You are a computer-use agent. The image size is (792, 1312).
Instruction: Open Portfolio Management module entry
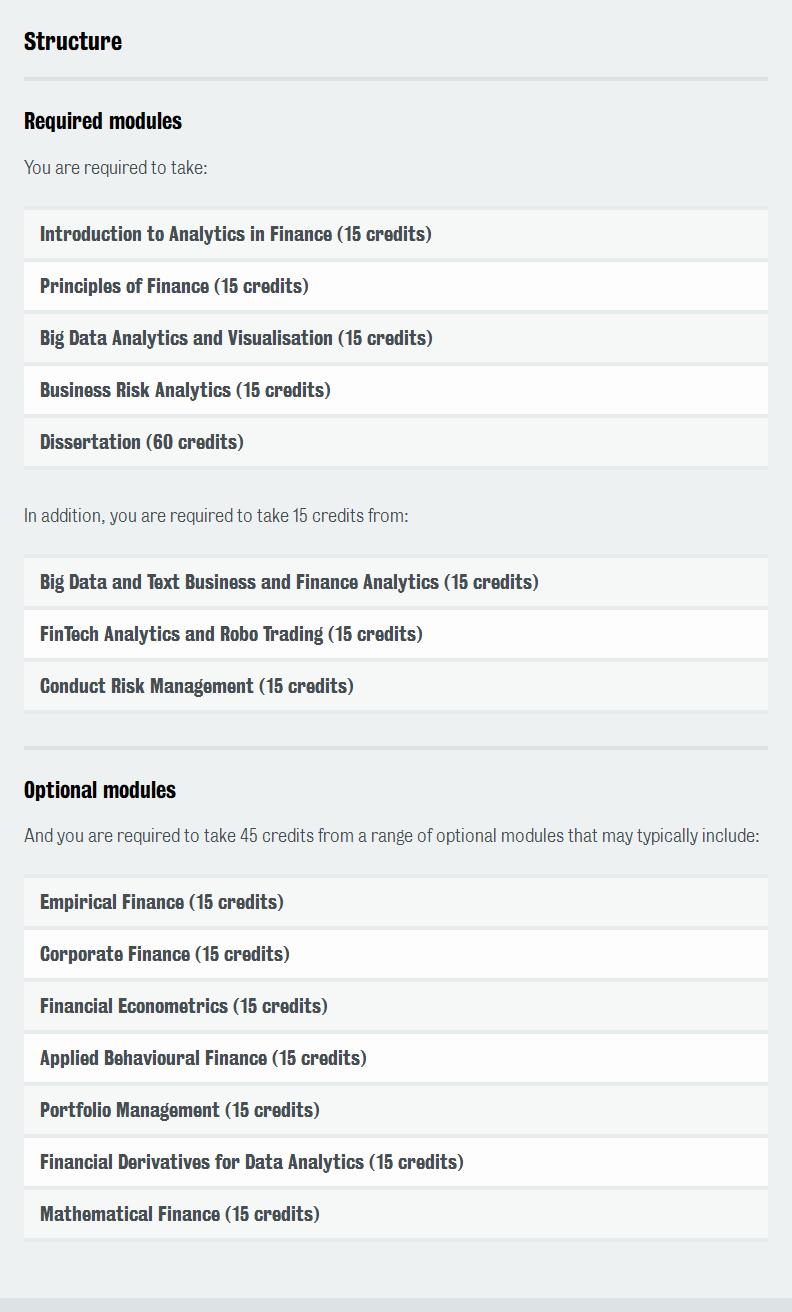click(396, 1110)
